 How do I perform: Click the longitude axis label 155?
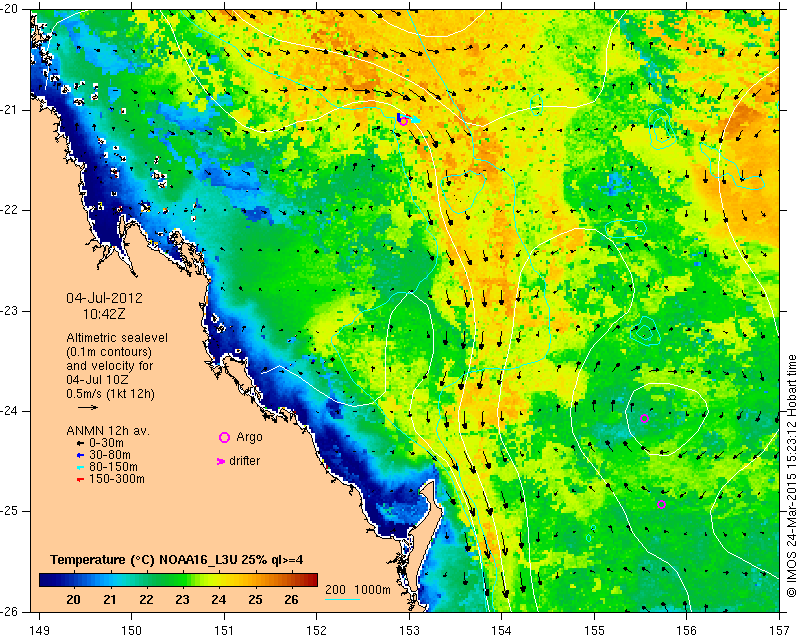[594, 630]
